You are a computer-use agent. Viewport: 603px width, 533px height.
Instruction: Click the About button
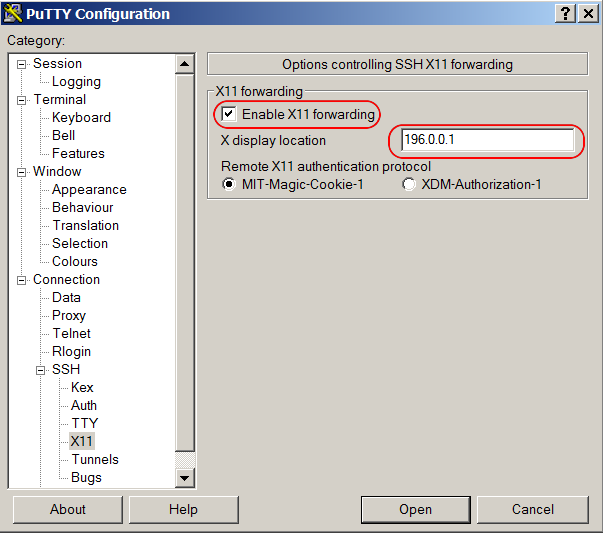coord(68,510)
